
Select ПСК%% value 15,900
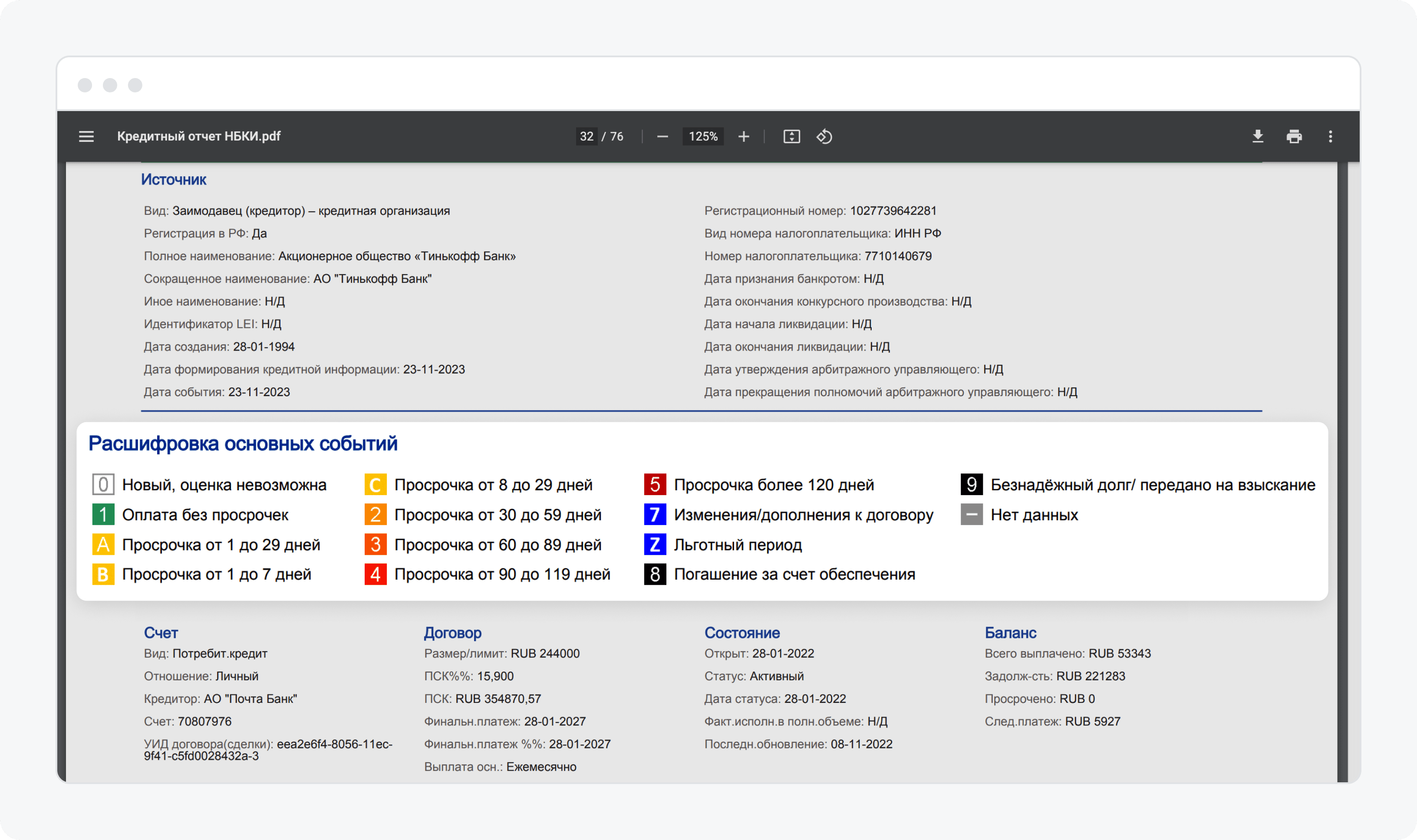pos(495,676)
